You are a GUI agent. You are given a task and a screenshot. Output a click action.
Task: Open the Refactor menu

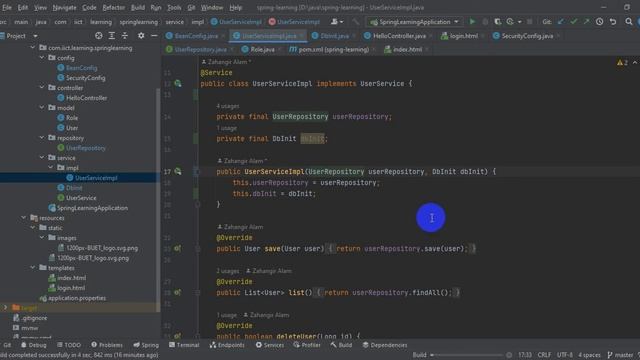pyautogui.click(x=113, y=7)
